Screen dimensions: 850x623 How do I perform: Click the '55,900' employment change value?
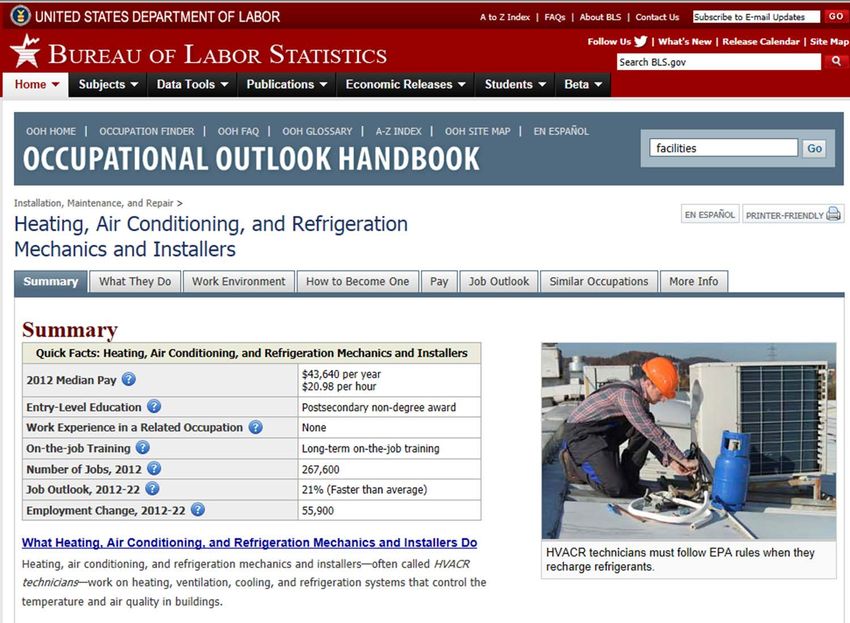(318, 510)
